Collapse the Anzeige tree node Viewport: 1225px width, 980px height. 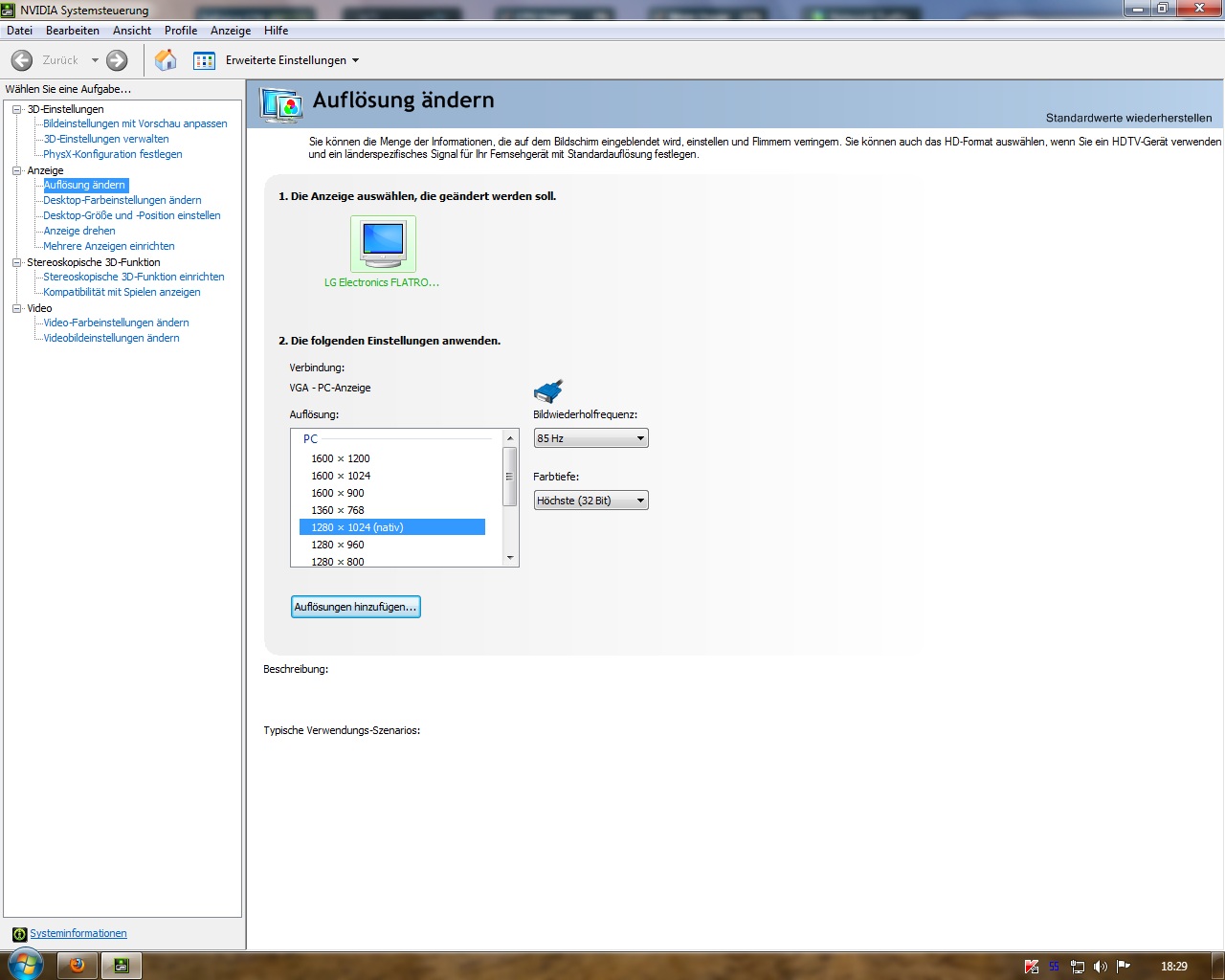(x=16, y=170)
